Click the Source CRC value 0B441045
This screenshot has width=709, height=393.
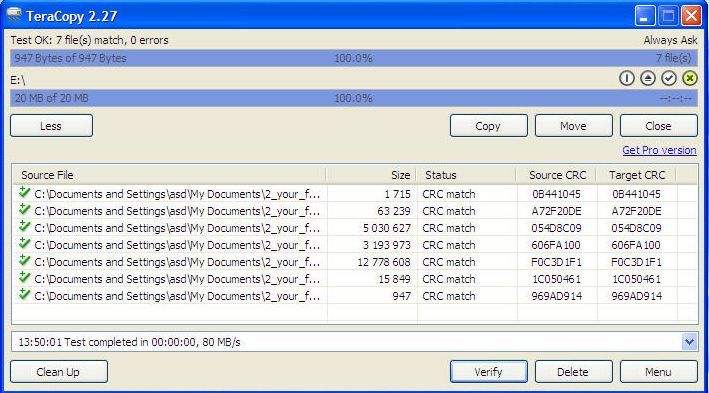(556, 194)
